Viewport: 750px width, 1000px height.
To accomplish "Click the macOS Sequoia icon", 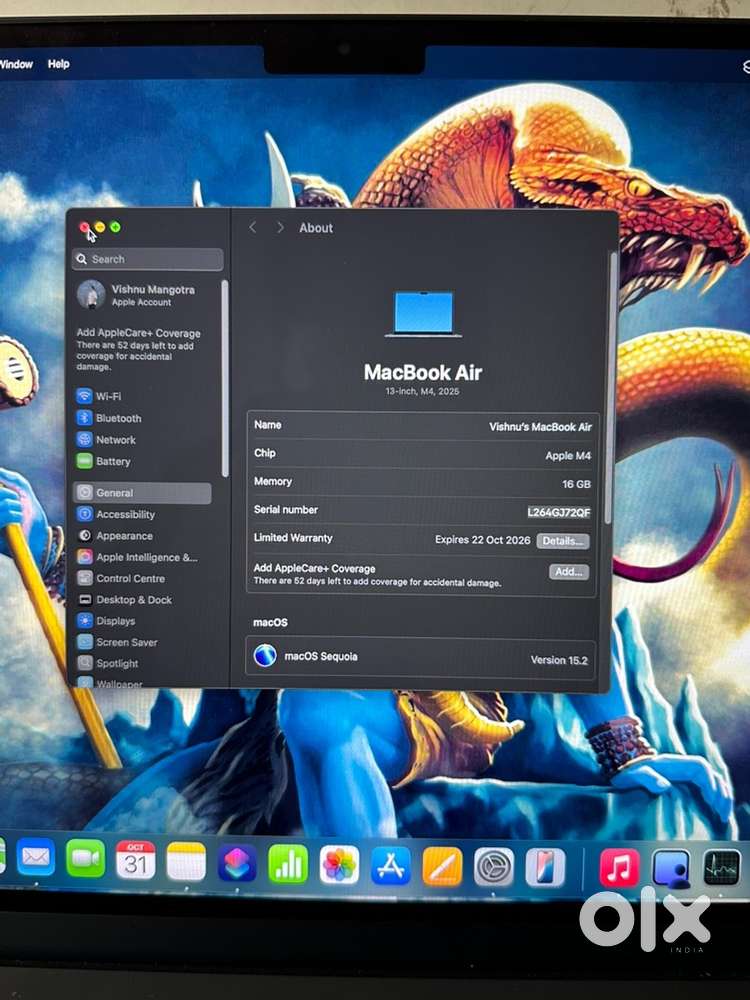I will [265, 655].
